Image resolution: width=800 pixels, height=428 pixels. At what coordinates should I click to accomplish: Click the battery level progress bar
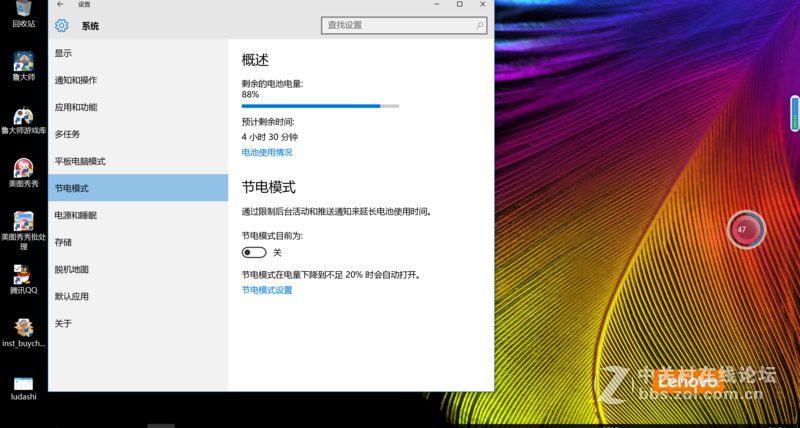320,106
